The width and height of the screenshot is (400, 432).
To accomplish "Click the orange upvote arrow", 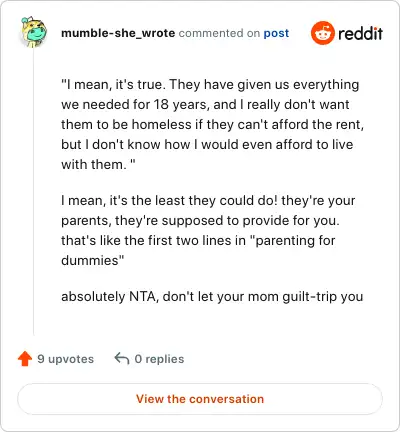I will (x=25, y=359).
